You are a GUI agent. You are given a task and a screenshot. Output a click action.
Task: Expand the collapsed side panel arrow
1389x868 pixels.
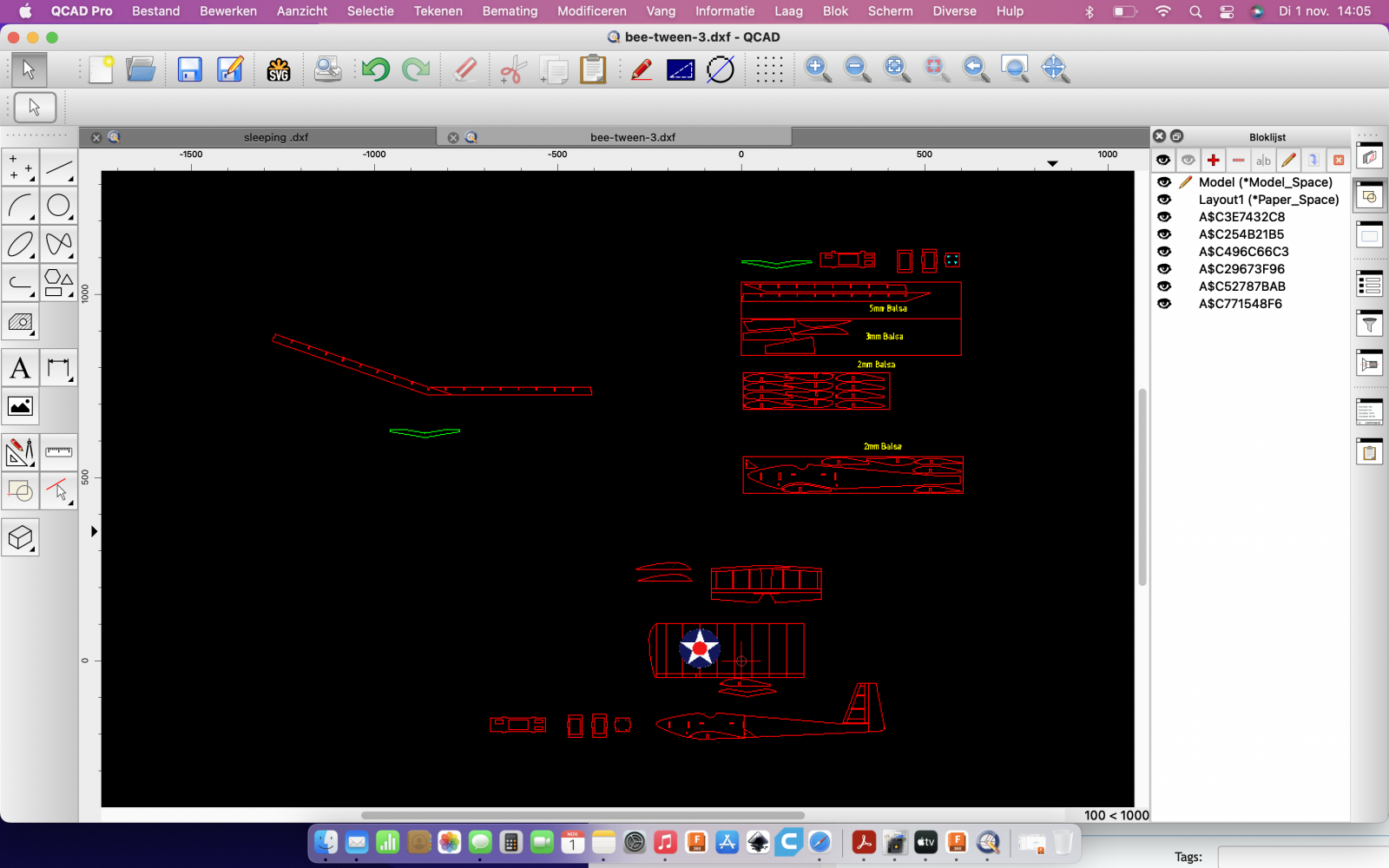(x=94, y=531)
